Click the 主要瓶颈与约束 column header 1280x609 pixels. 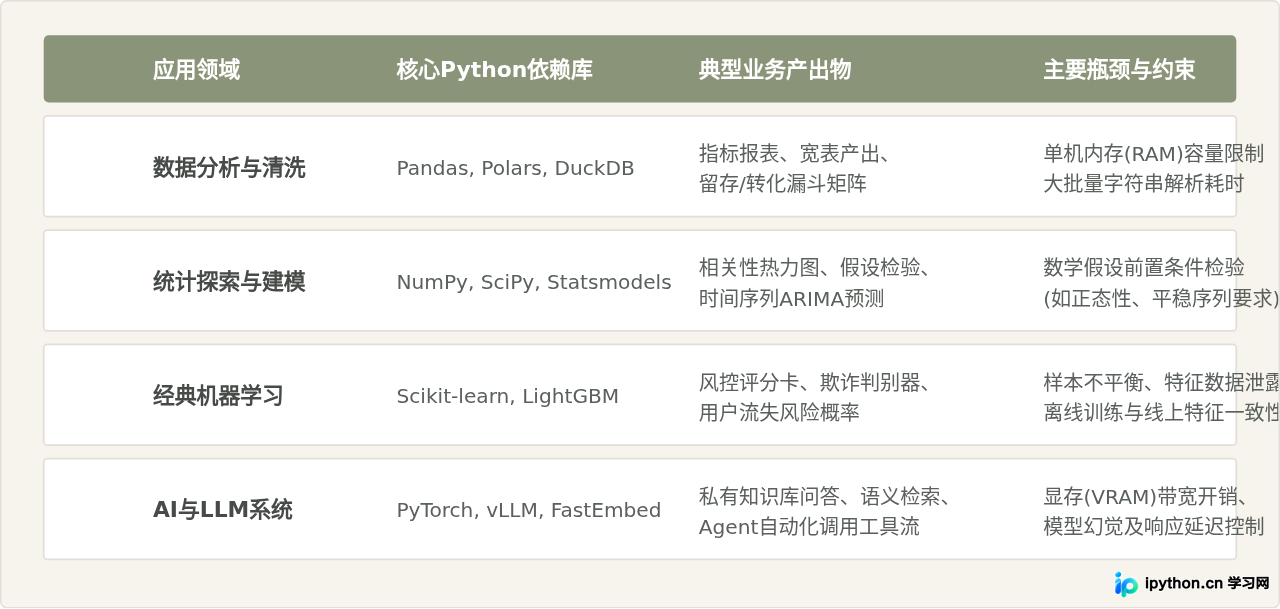(x=1119, y=70)
